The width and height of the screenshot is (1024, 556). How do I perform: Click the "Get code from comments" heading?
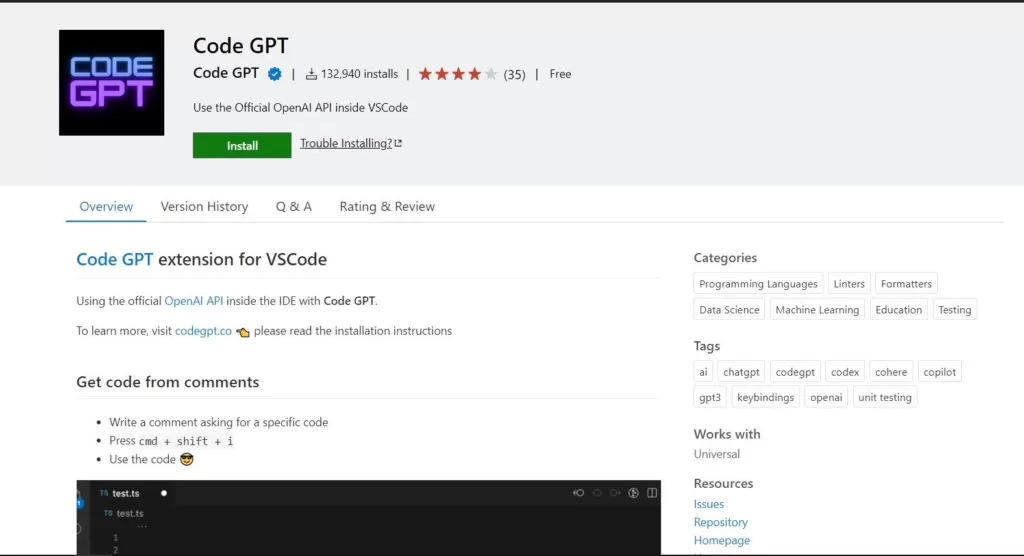tap(168, 382)
